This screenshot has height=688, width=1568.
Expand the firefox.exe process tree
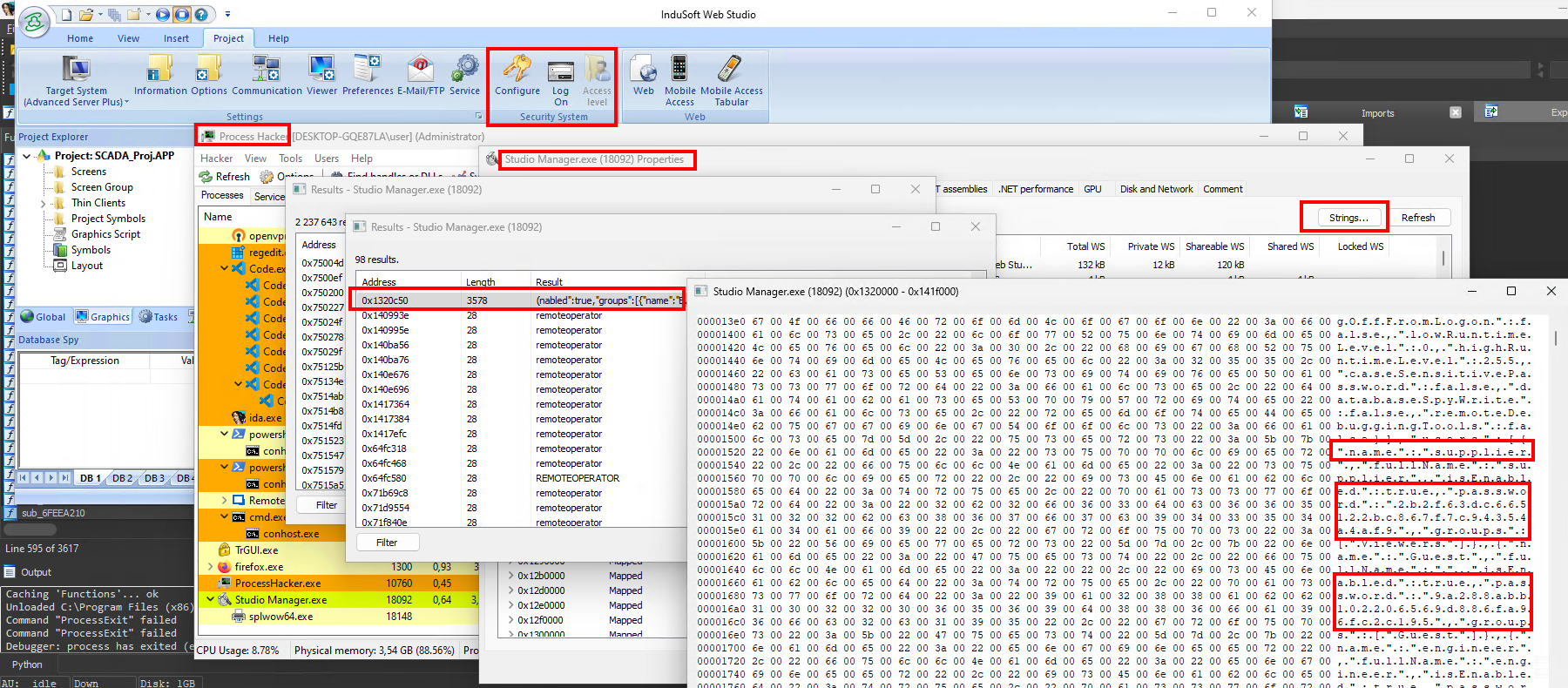click(211, 567)
